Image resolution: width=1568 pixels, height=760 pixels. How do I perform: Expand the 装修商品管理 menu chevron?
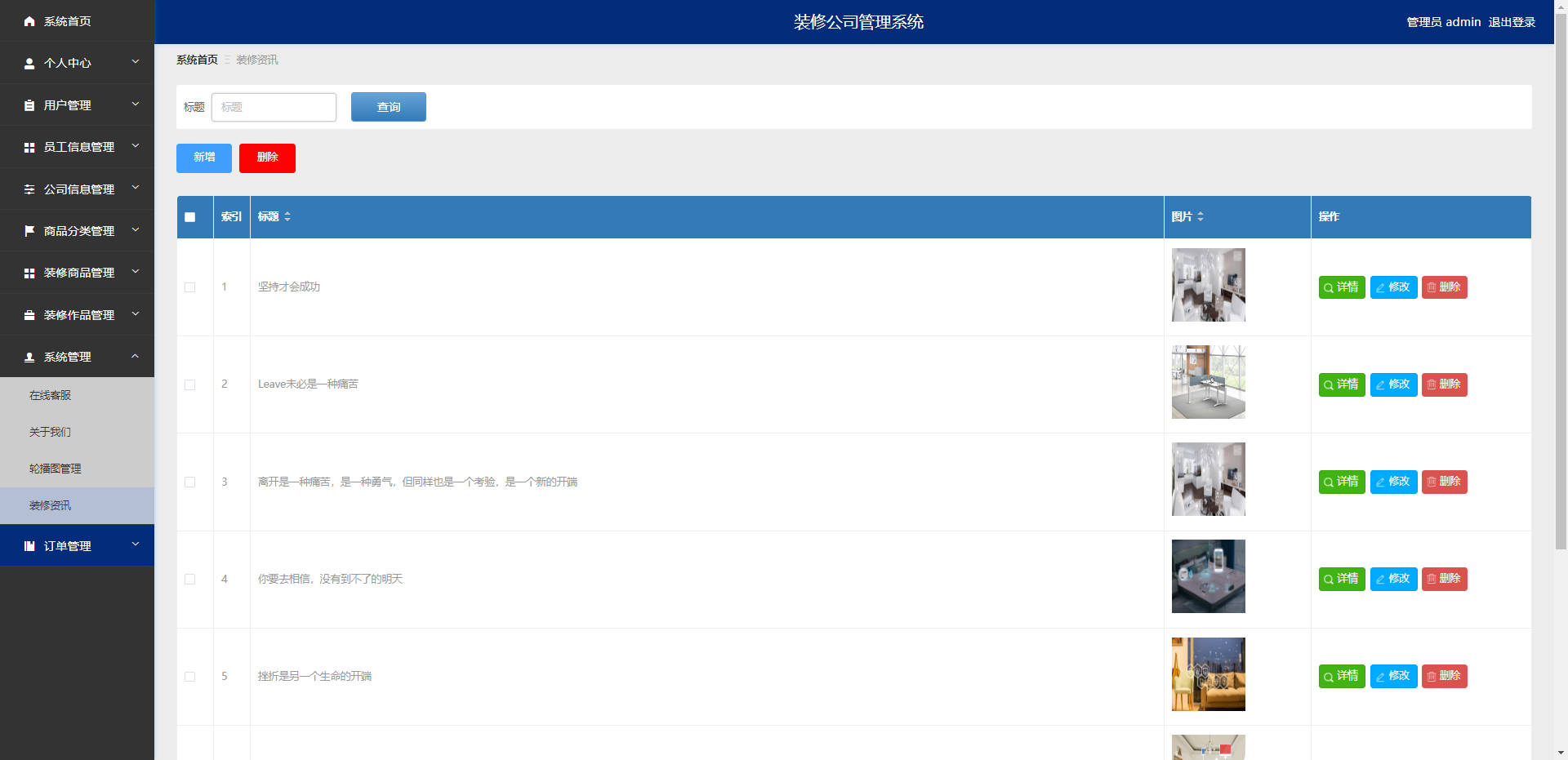(136, 272)
